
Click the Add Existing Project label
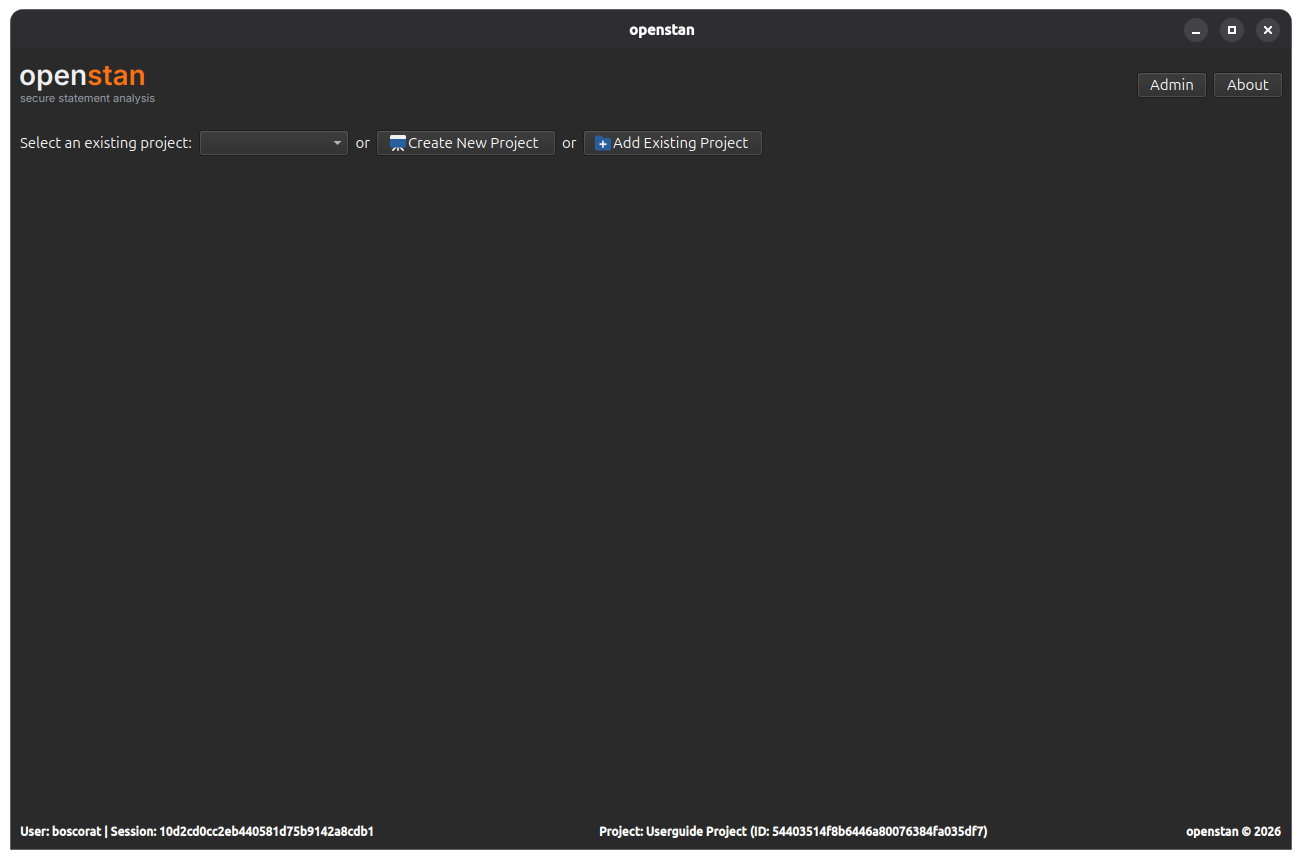680,143
